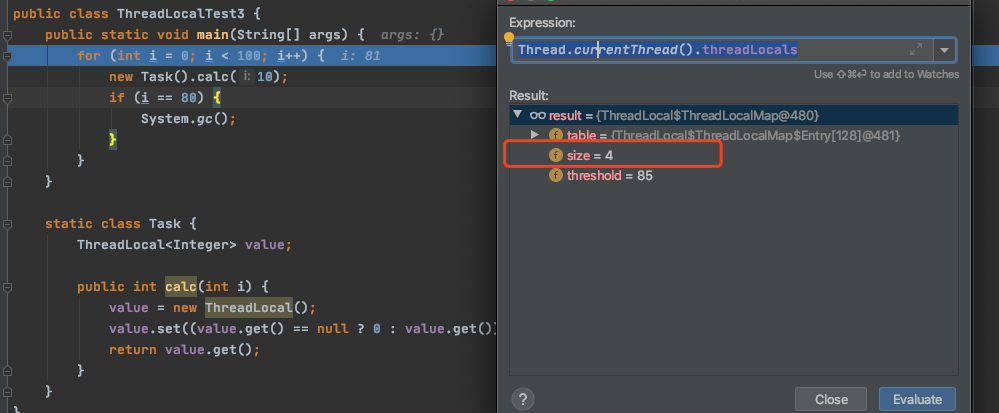
Task: Click the 'Expression:' label
Action: 542,23
